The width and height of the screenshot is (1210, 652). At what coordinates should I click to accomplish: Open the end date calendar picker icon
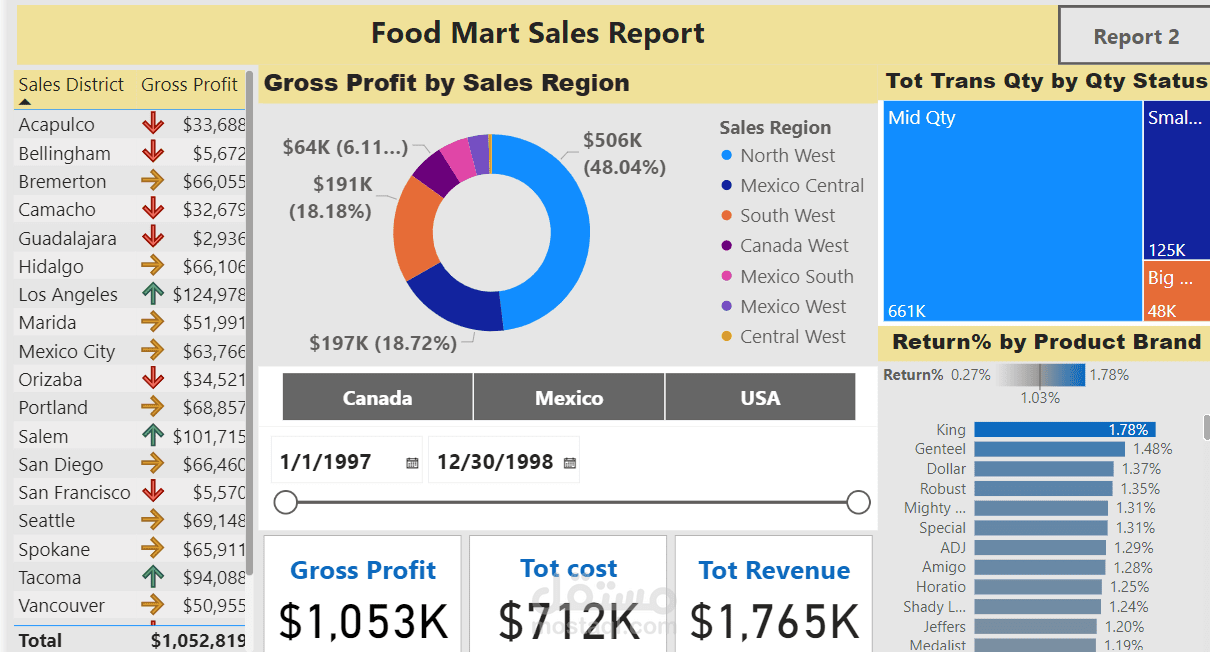tap(570, 463)
